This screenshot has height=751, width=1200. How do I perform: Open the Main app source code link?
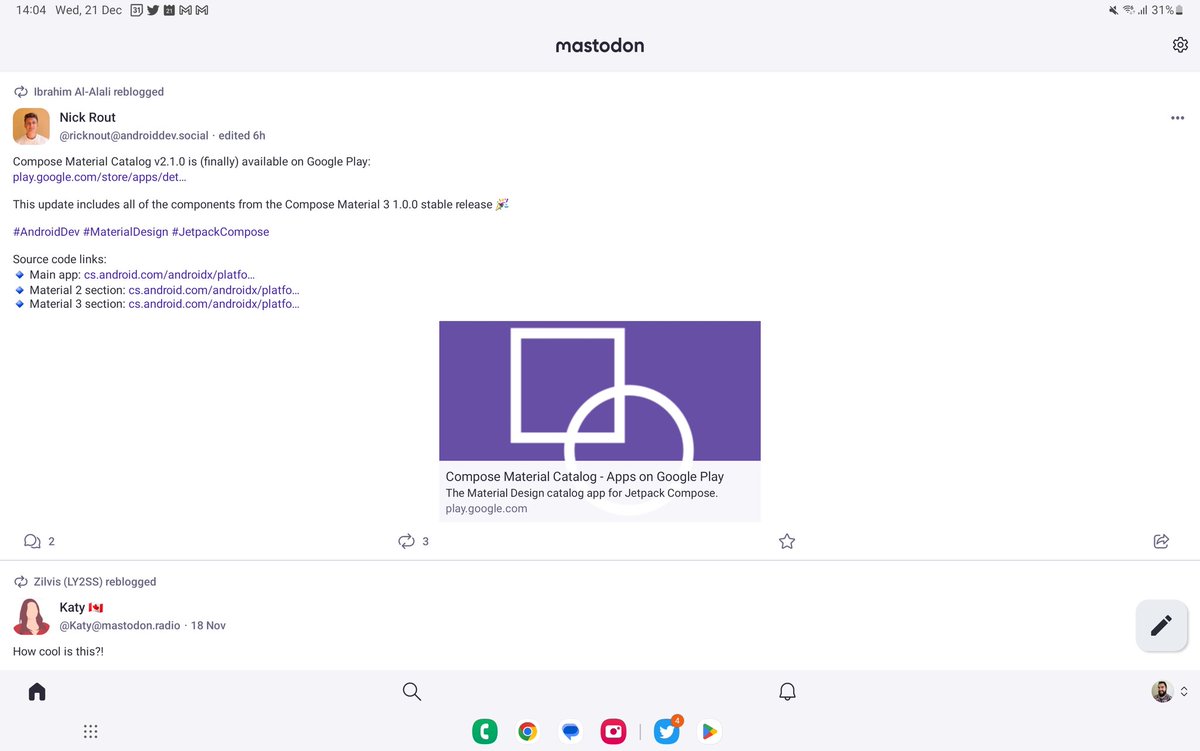(x=169, y=274)
